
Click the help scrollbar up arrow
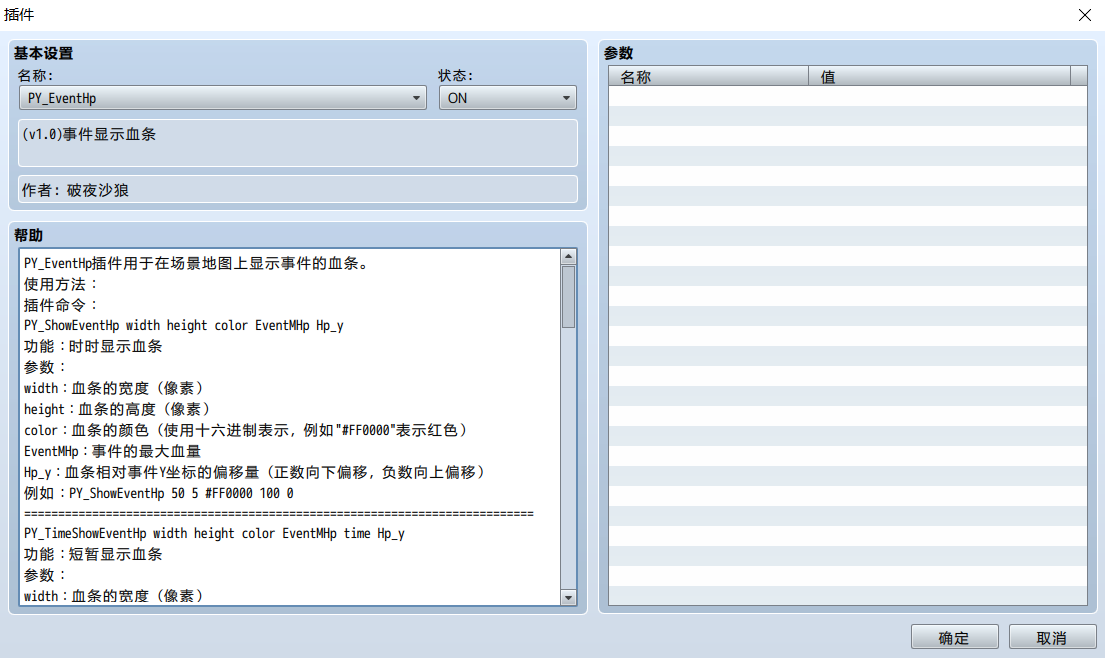(568, 256)
